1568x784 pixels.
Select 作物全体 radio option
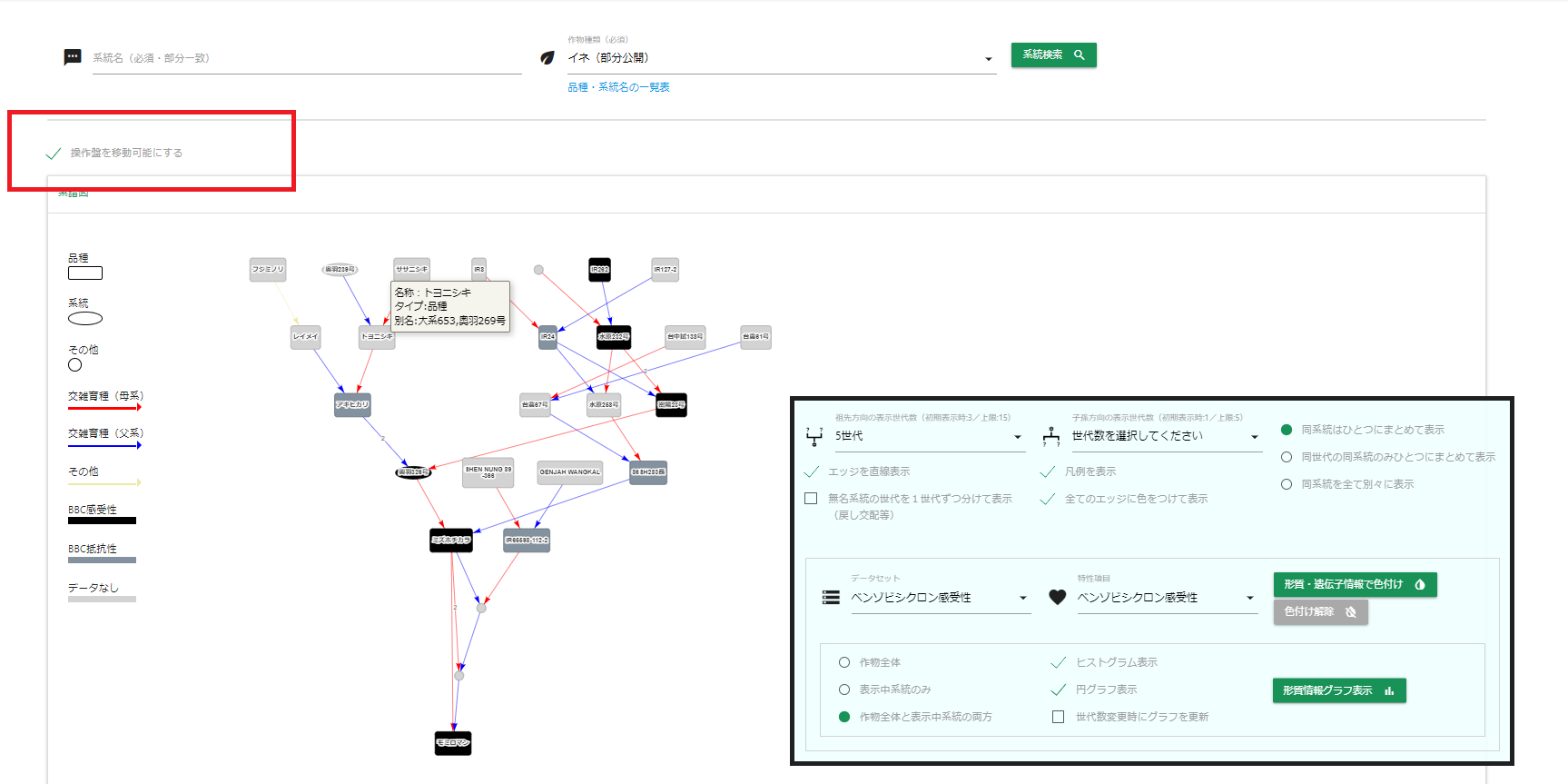click(844, 662)
